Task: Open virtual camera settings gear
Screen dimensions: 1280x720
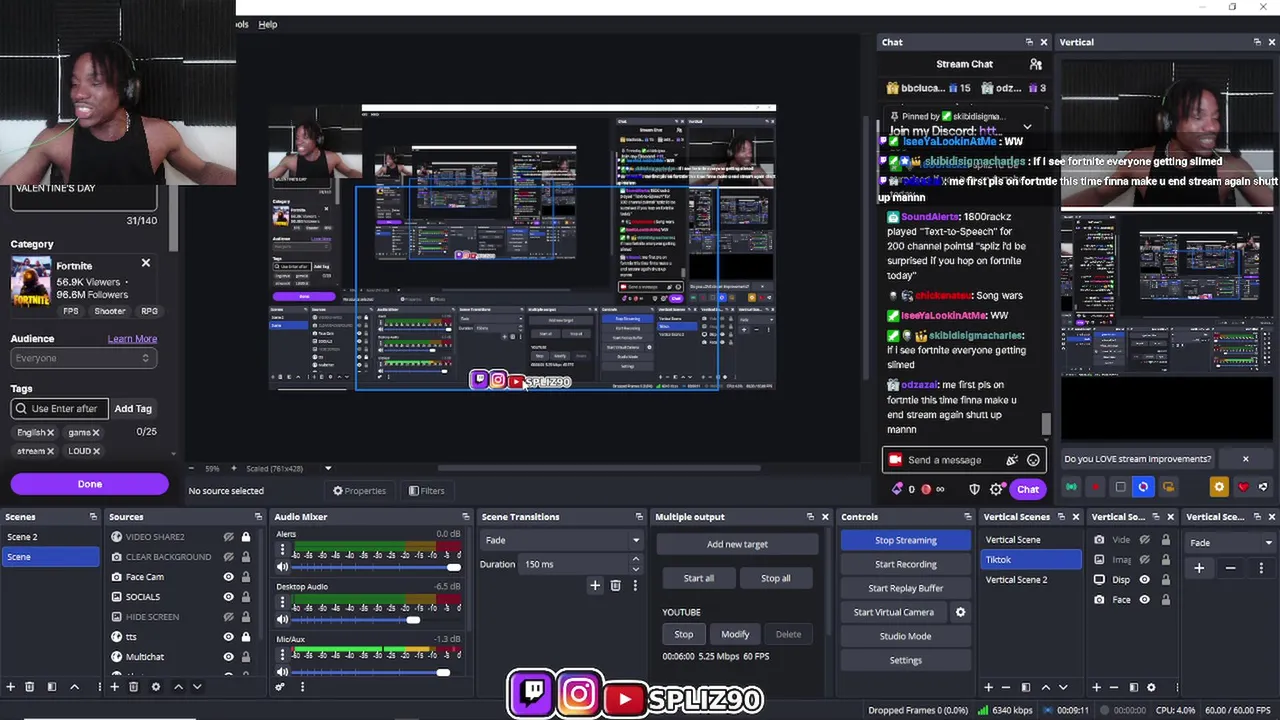Action: (960, 612)
